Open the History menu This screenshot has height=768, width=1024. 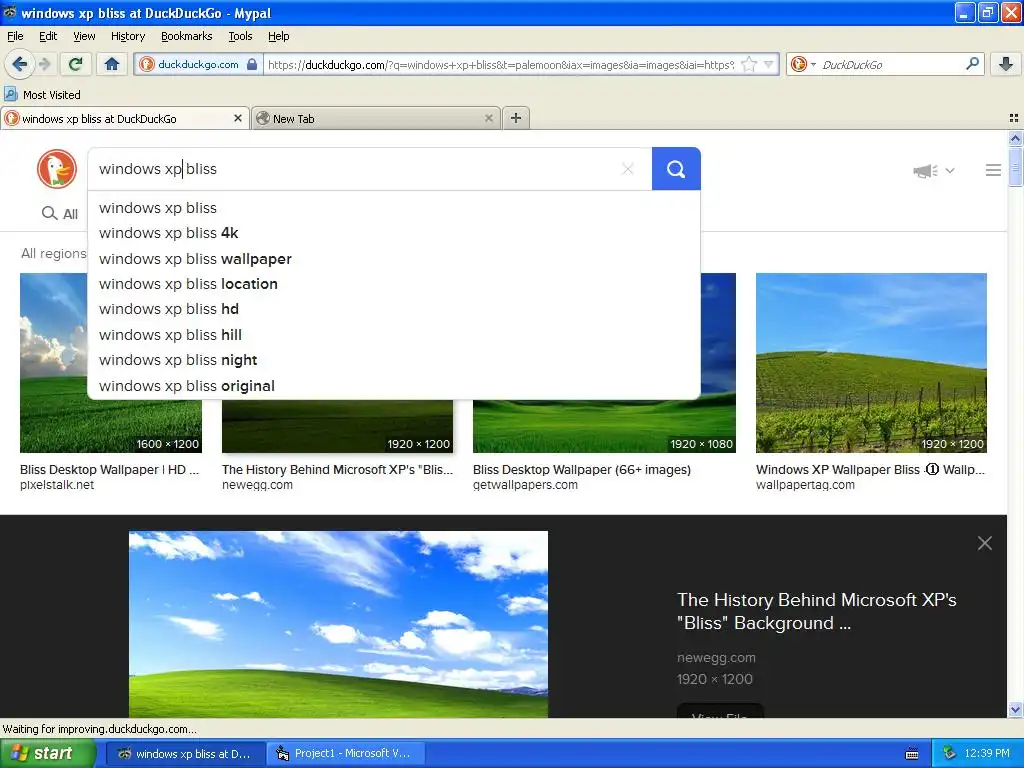[127, 36]
